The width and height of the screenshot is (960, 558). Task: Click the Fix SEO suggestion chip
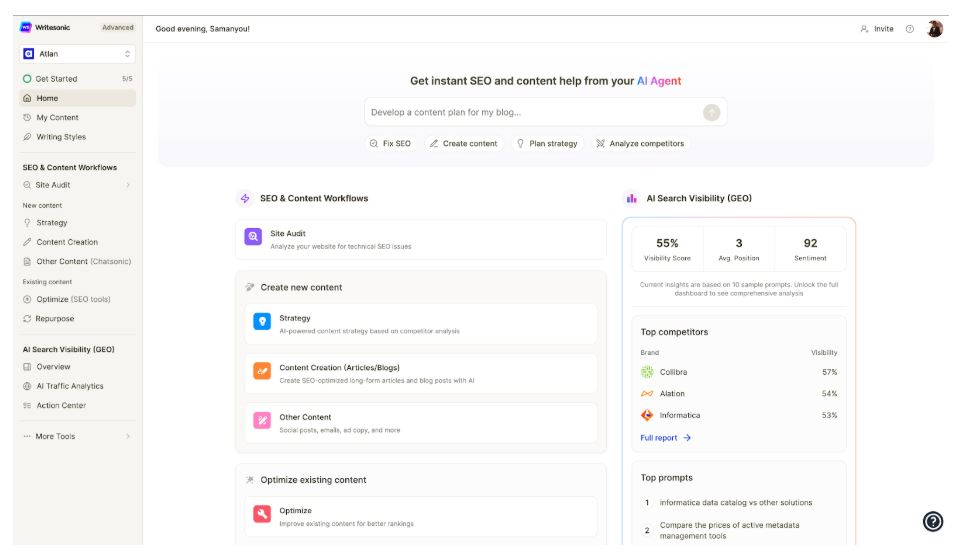pyautogui.click(x=390, y=143)
